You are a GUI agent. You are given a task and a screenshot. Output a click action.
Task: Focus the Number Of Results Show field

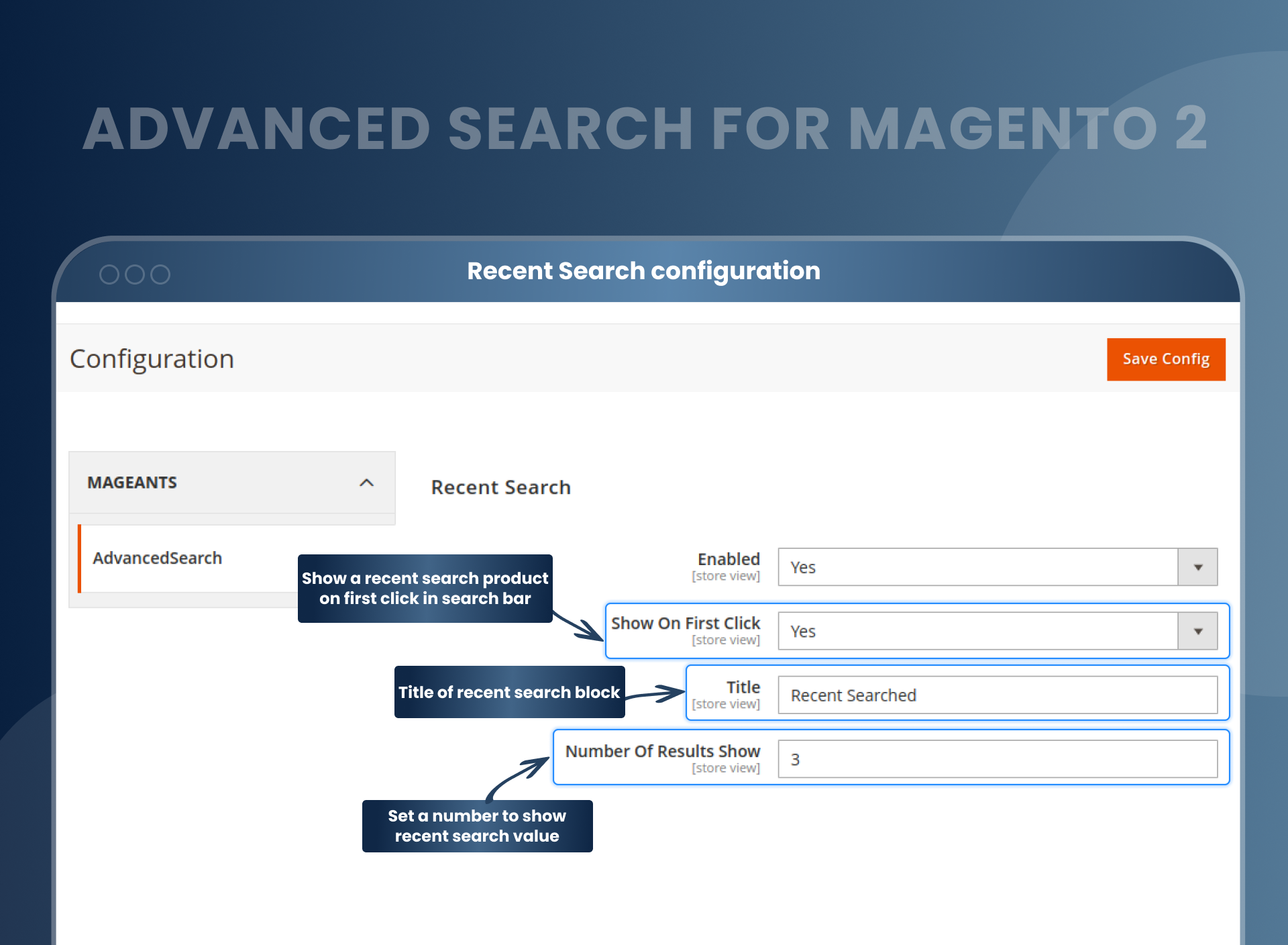(997, 759)
